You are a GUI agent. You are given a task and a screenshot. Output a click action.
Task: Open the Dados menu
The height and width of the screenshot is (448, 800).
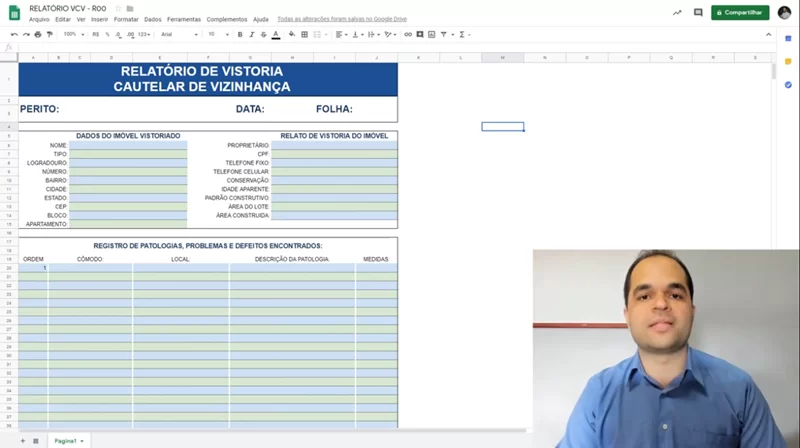tap(153, 19)
